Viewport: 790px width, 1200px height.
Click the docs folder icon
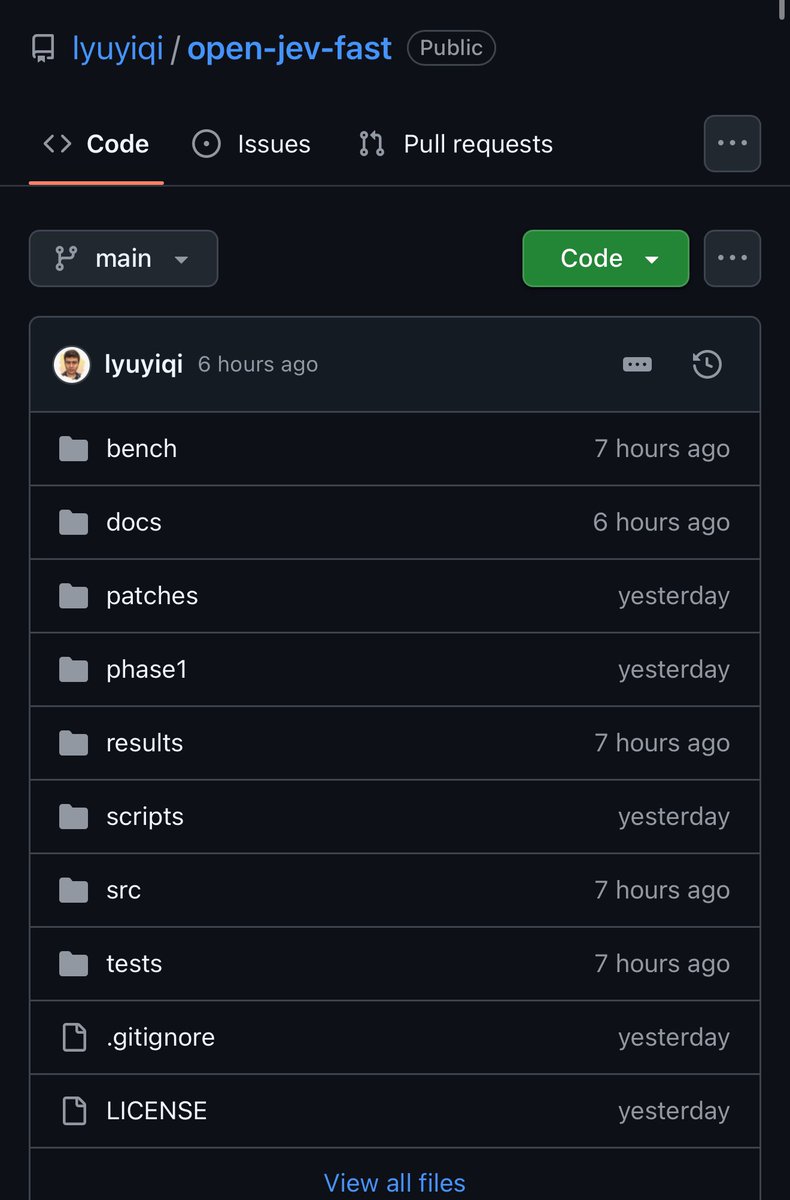(x=73, y=522)
